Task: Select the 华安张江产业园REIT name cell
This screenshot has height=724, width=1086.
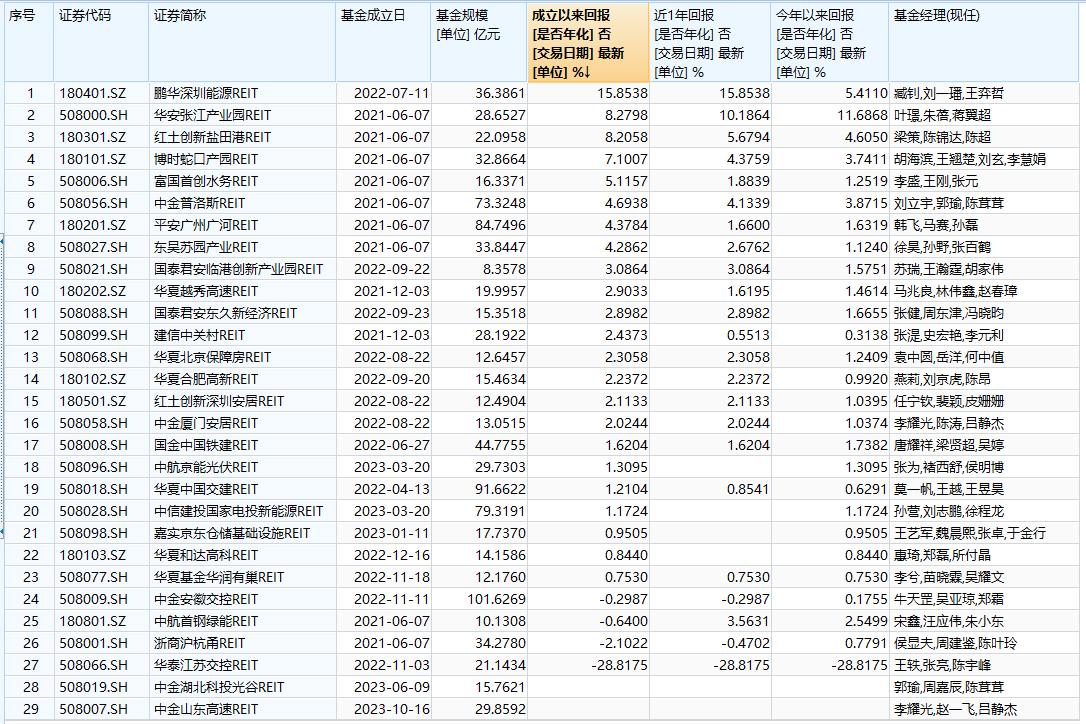Action: [205, 115]
